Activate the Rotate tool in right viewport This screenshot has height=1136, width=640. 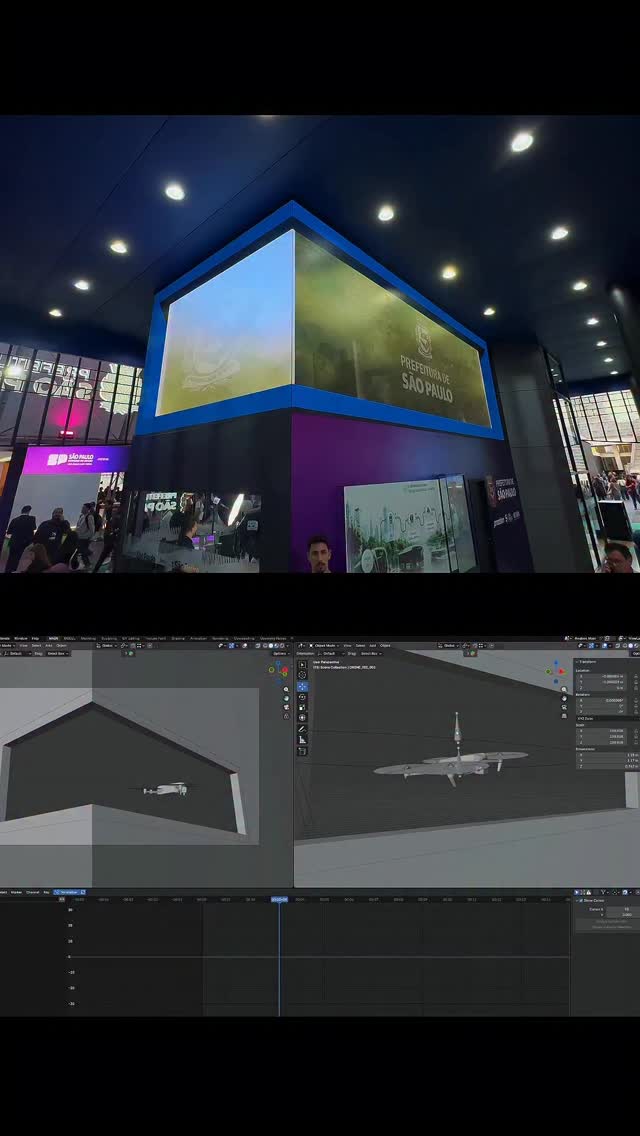click(302, 697)
